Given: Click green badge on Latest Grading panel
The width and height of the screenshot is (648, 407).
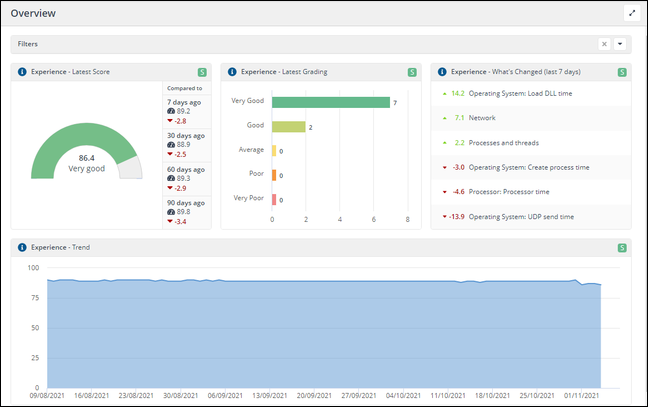Looking at the screenshot, I should [412, 72].
